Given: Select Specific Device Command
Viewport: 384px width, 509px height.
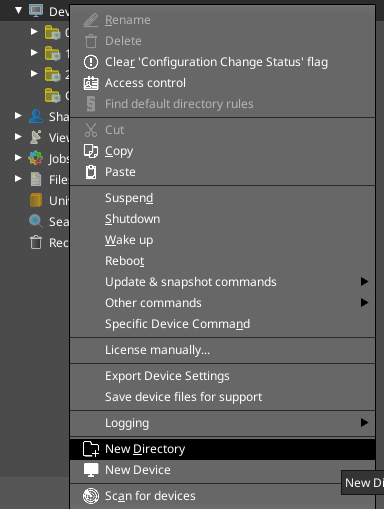Looking at the screenshot, I should pyautogui.click(x=222, y=324).
